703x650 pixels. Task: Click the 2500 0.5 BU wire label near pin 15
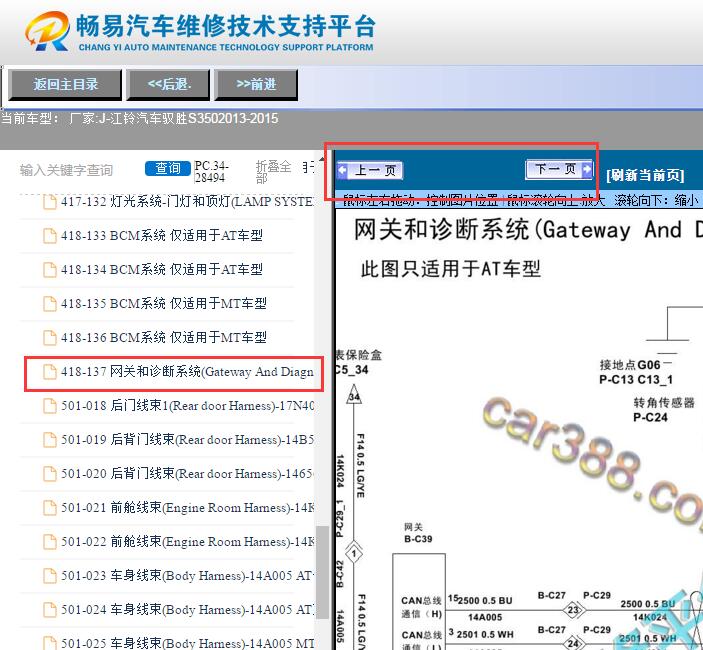point(485,601)
